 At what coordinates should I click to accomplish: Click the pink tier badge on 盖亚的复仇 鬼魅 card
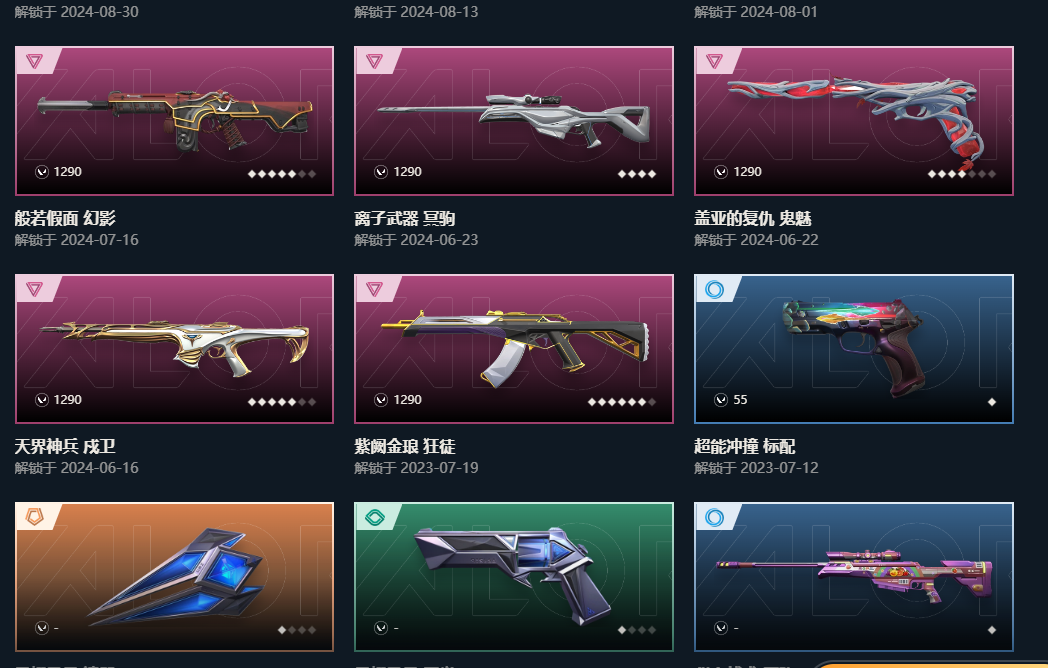coord(714,62)
